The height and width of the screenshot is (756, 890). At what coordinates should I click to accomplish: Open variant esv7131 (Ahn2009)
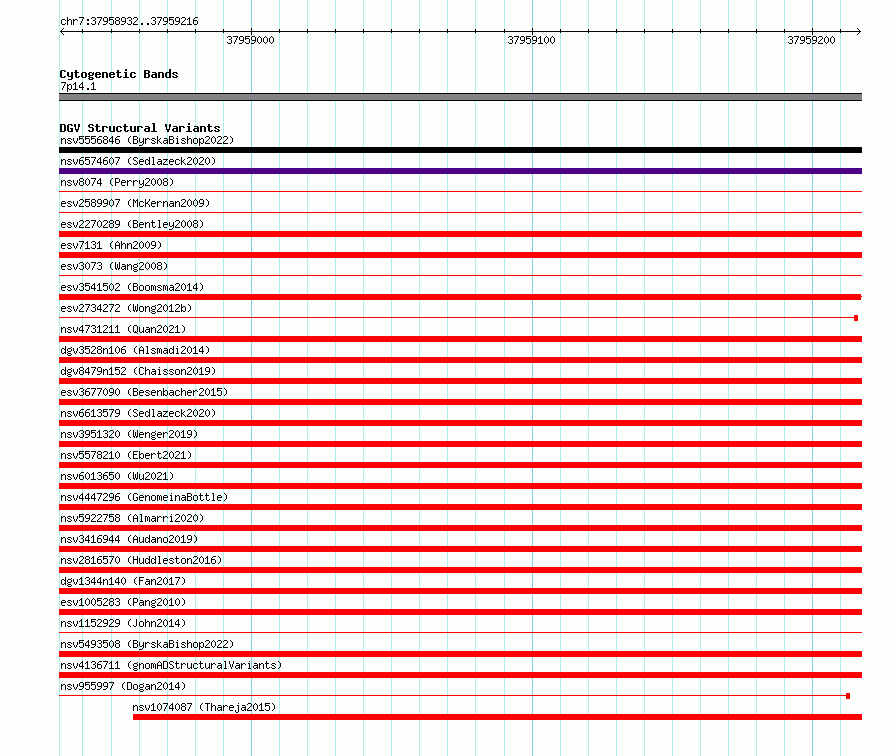click(111, 245)
